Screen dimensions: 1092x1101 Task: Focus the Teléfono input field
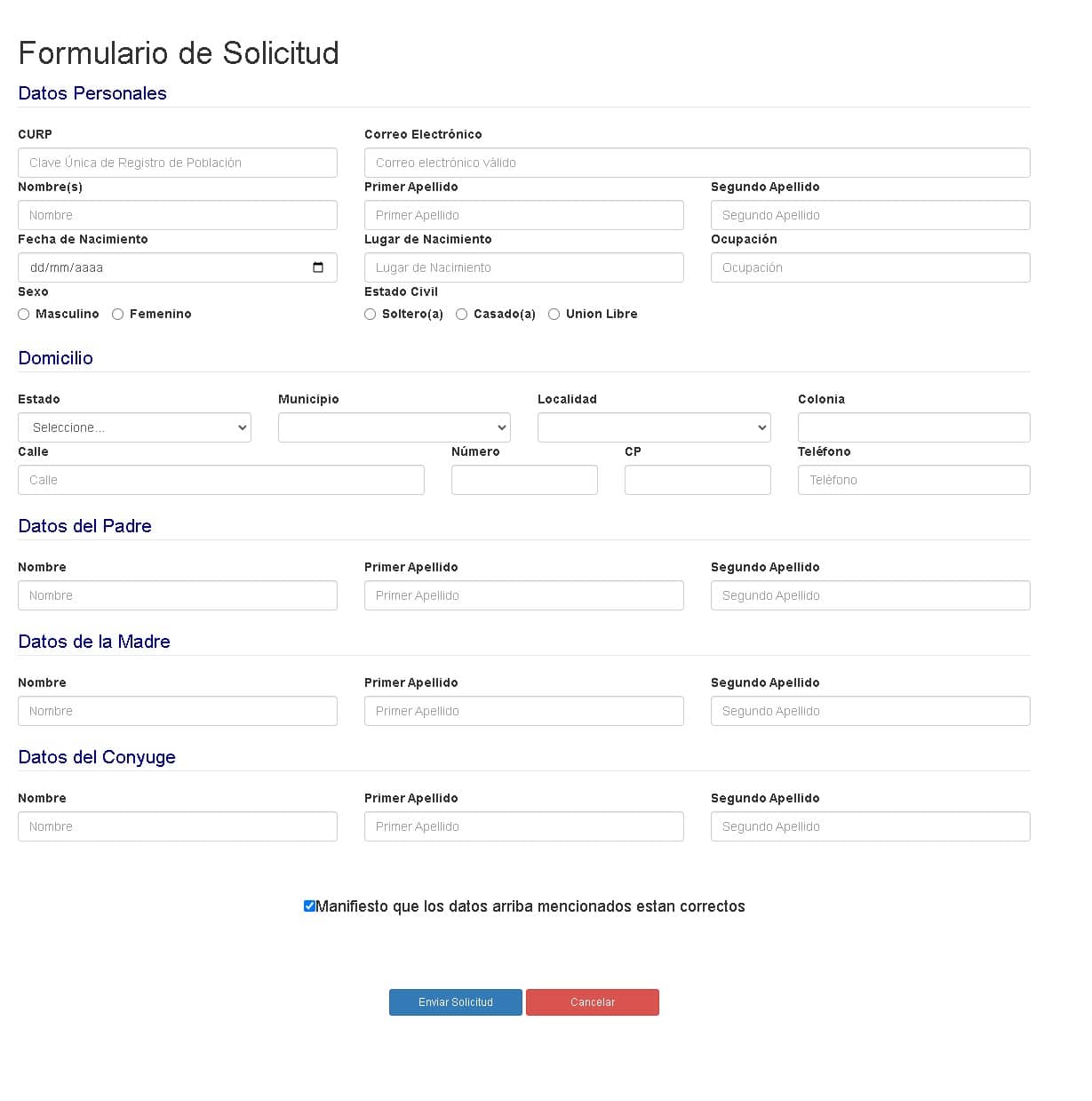coord(913,480)
